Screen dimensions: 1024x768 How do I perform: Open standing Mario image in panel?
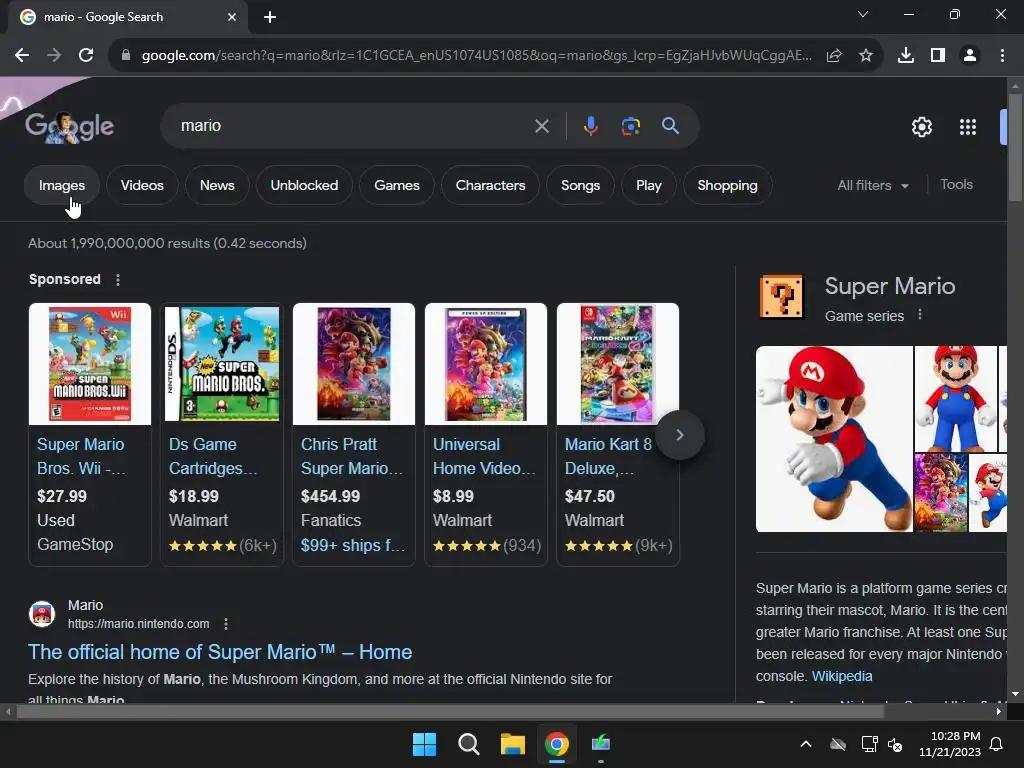tap(955, 398)
